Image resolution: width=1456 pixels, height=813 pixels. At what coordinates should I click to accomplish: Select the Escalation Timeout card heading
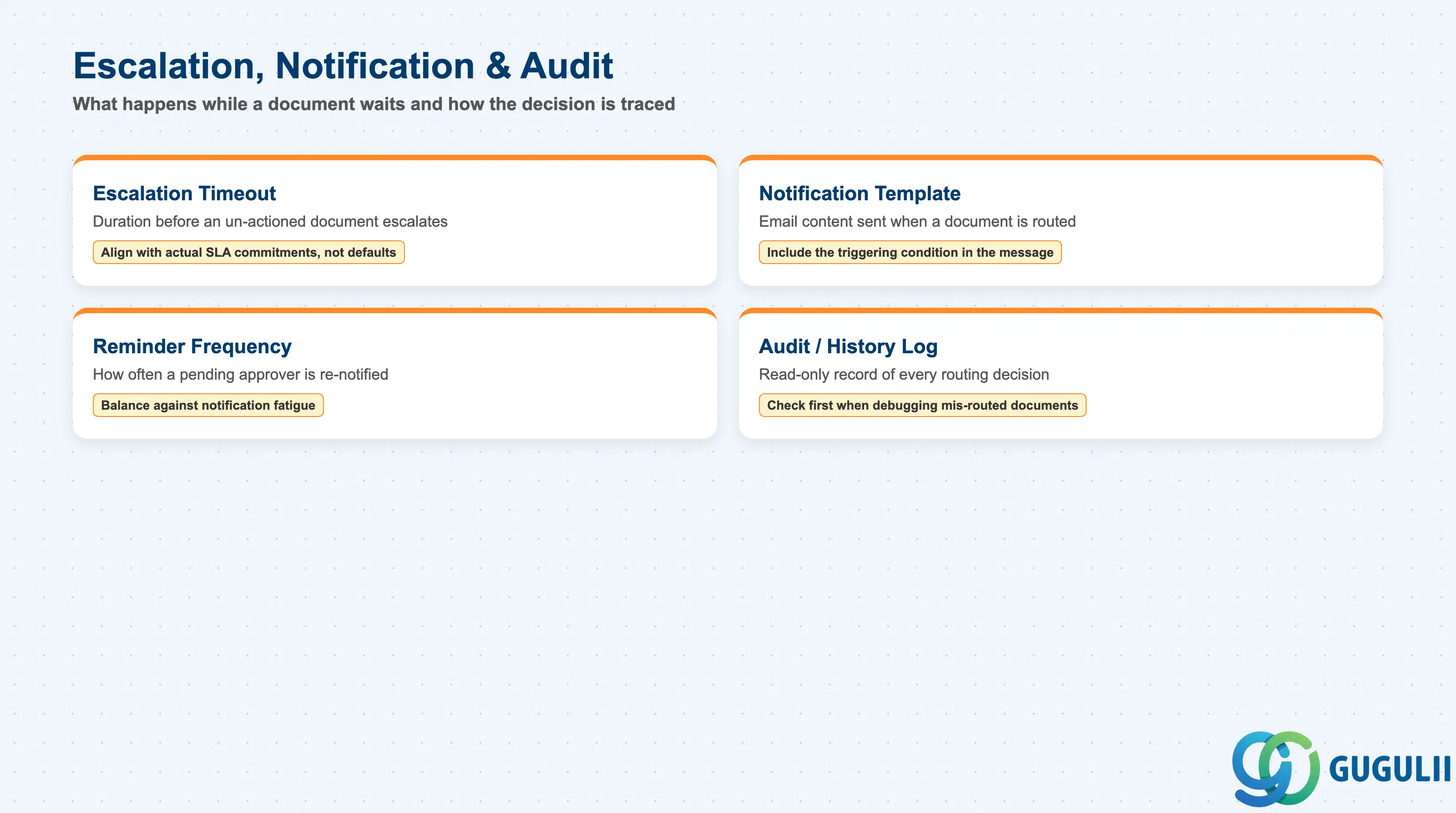click(184, 193)
